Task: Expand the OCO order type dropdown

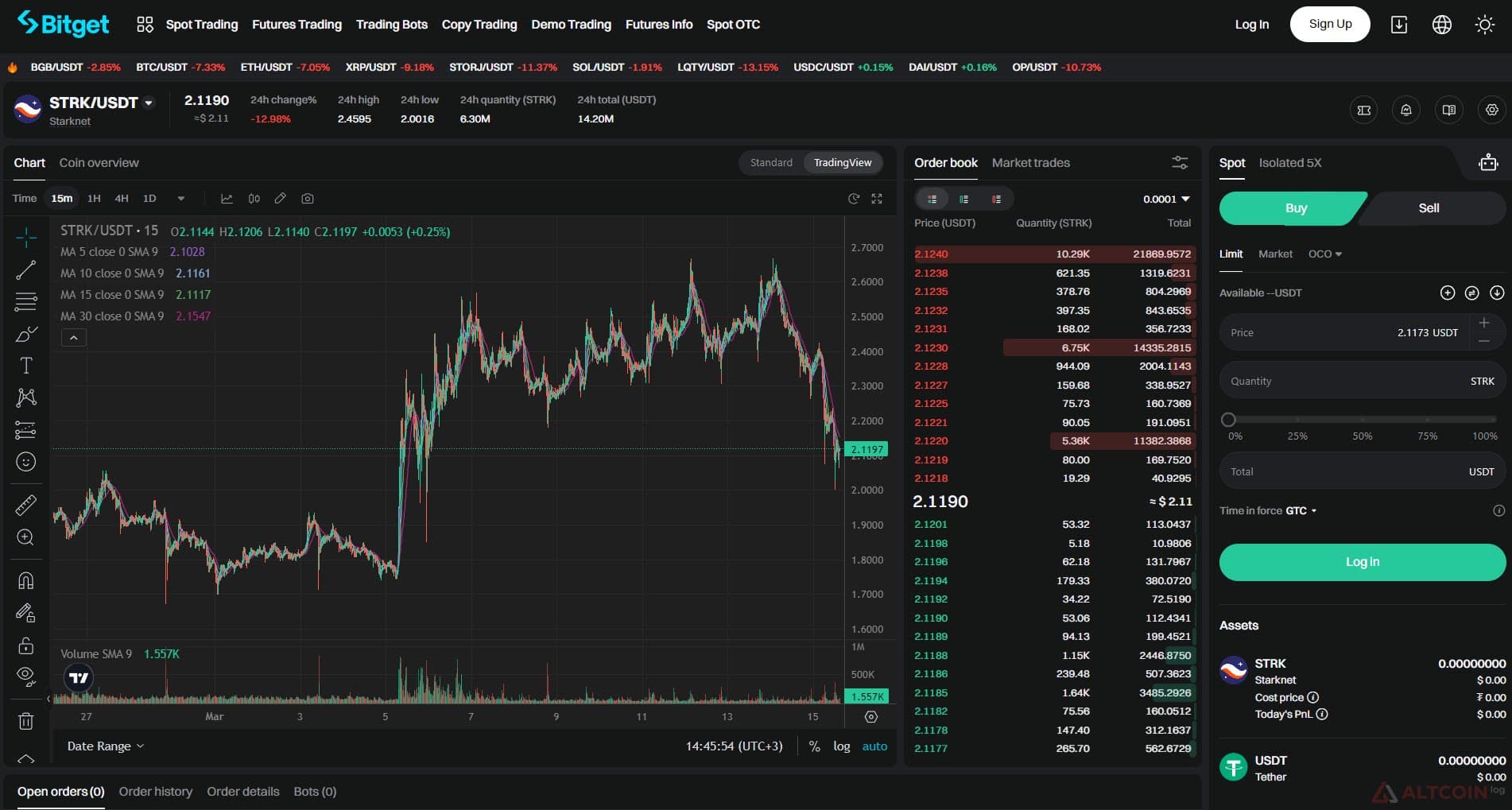Action: coord(1325,254)
